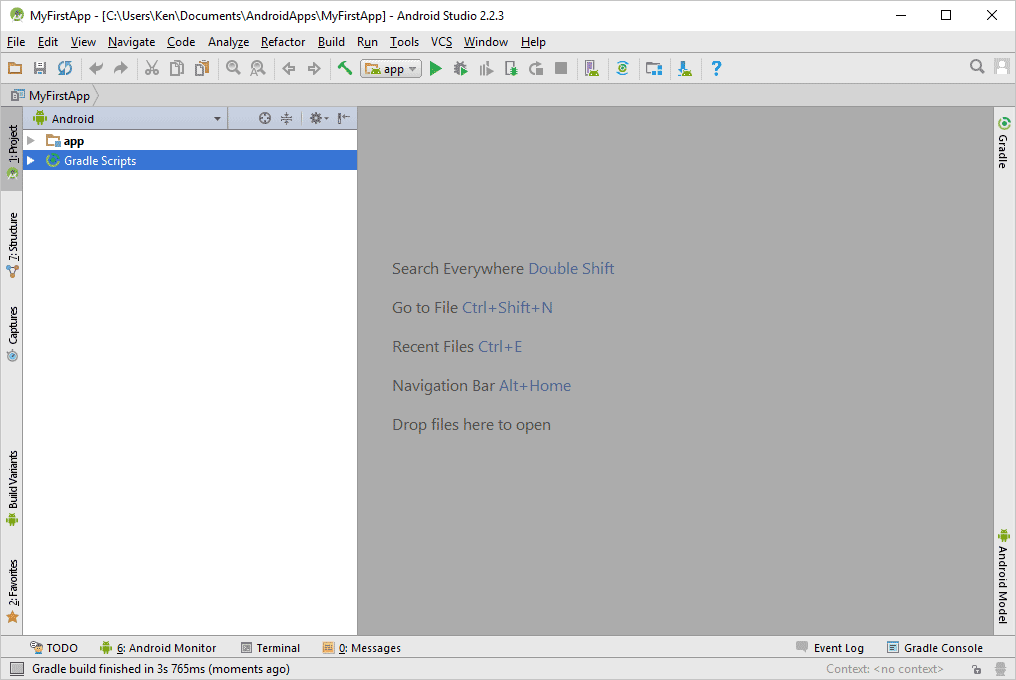Open the Gradle Console button
1016x680 pixels.
(934, 648)
